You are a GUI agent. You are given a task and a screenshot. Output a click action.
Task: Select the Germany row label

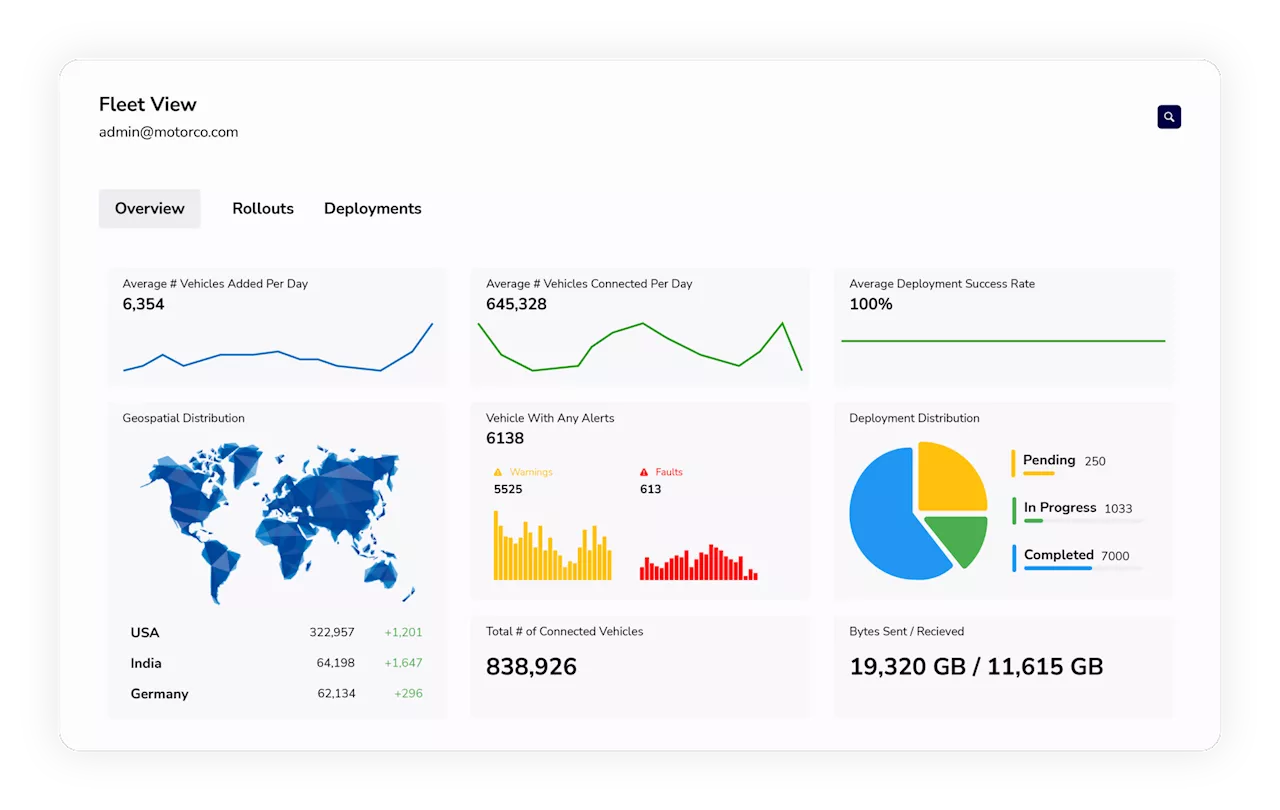tap(159, 694)
